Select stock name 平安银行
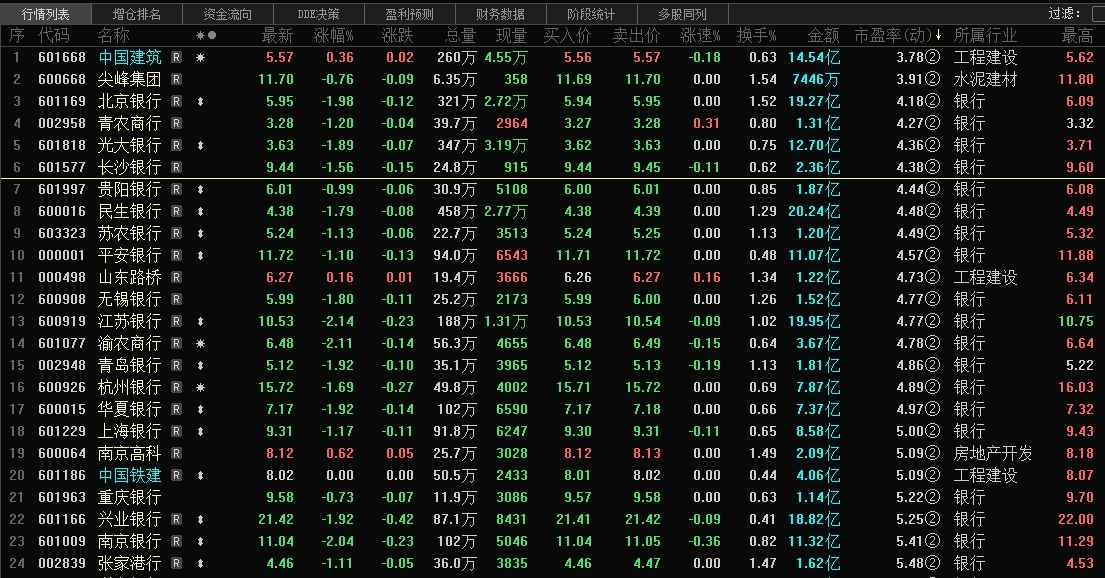The height and width of the screenshot is (578, 1105). click(x=130, y=255)
